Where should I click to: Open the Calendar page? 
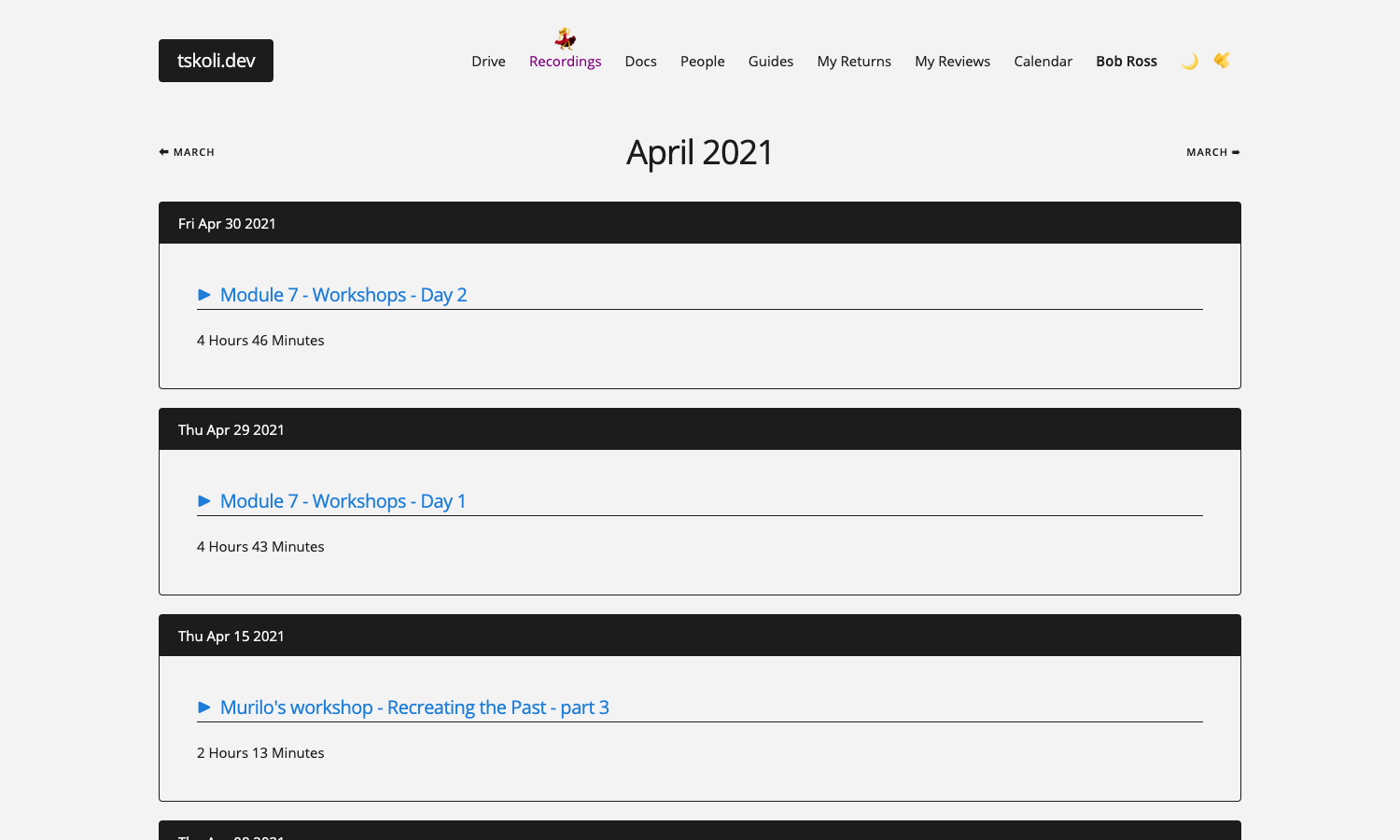click(1043, 62)
